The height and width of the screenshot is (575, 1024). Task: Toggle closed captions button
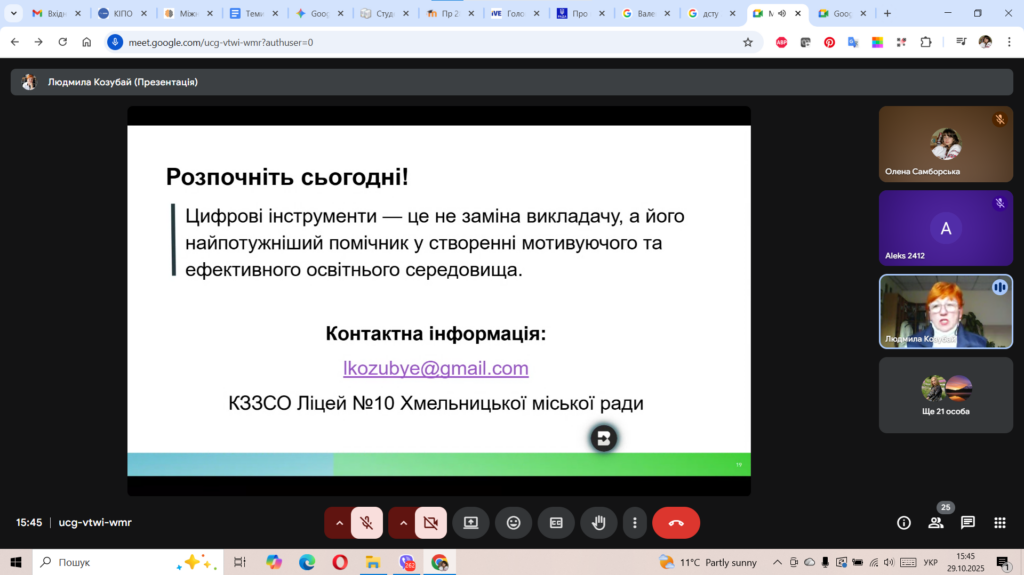[x=556, y=522]
